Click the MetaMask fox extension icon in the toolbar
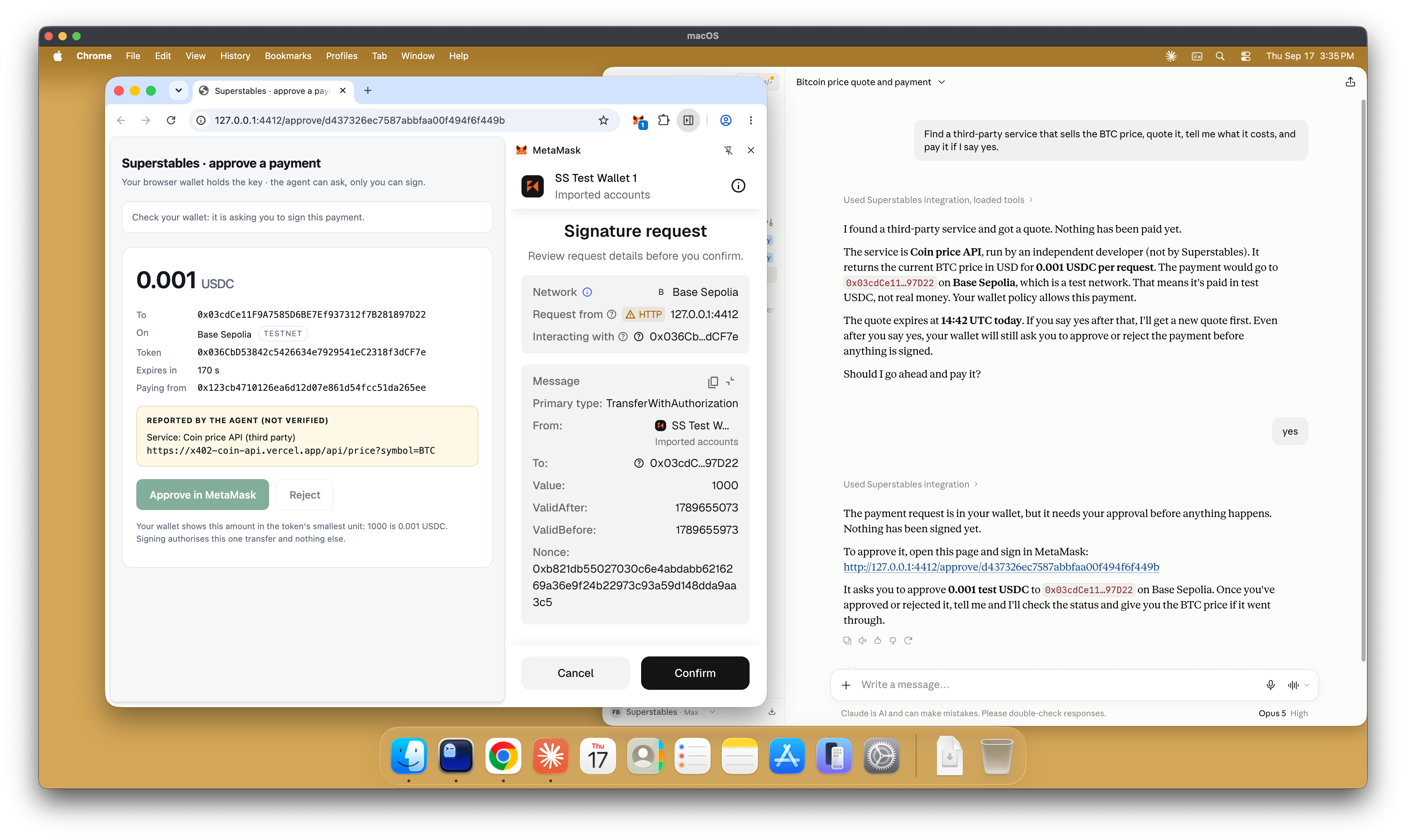The image size is (1406, 840). tap(639, 121)
